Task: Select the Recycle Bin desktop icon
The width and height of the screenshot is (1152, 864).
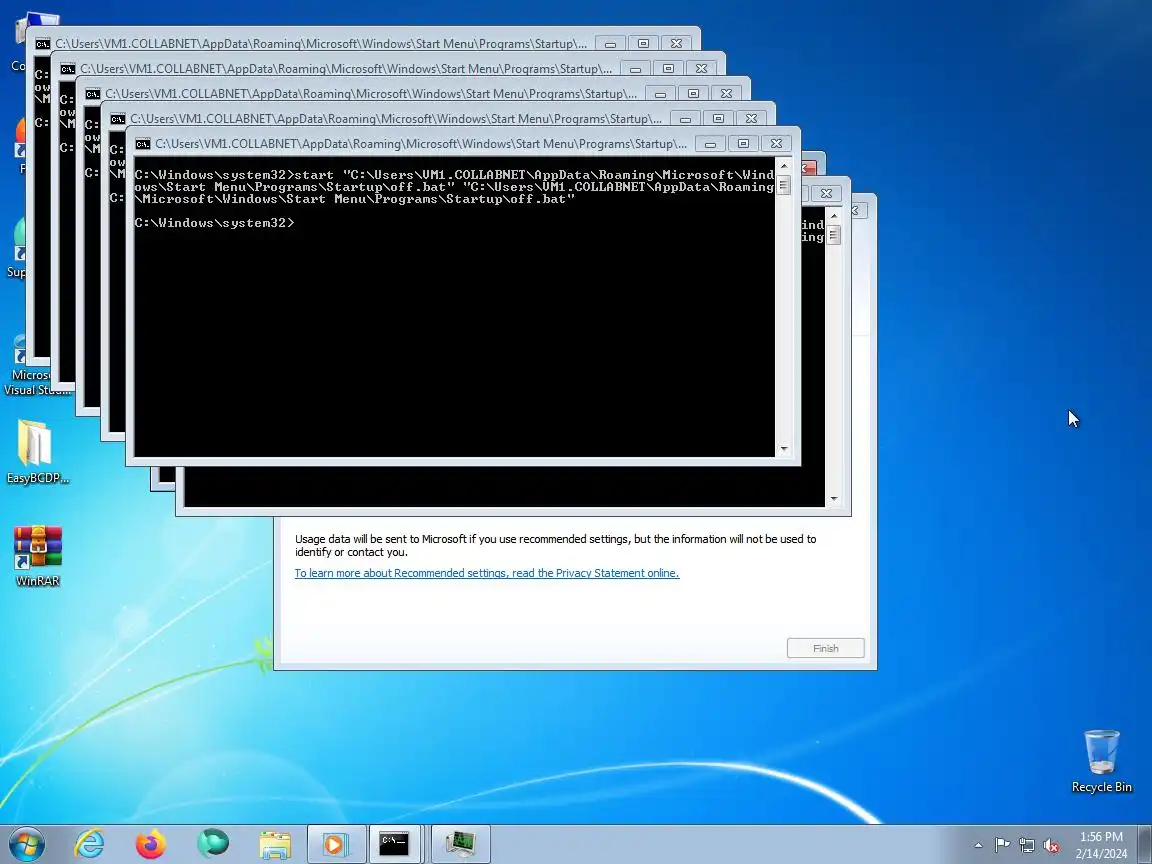Action: (1101, 761)
